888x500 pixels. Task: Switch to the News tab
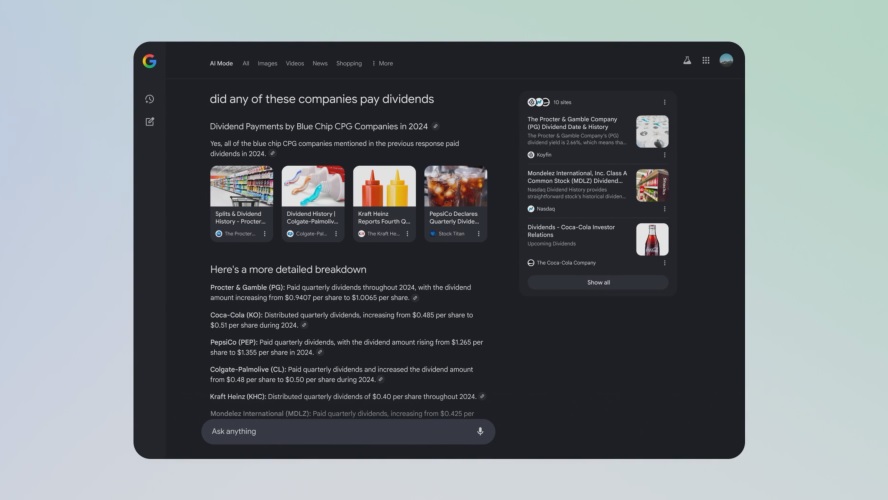coord(320,63)
